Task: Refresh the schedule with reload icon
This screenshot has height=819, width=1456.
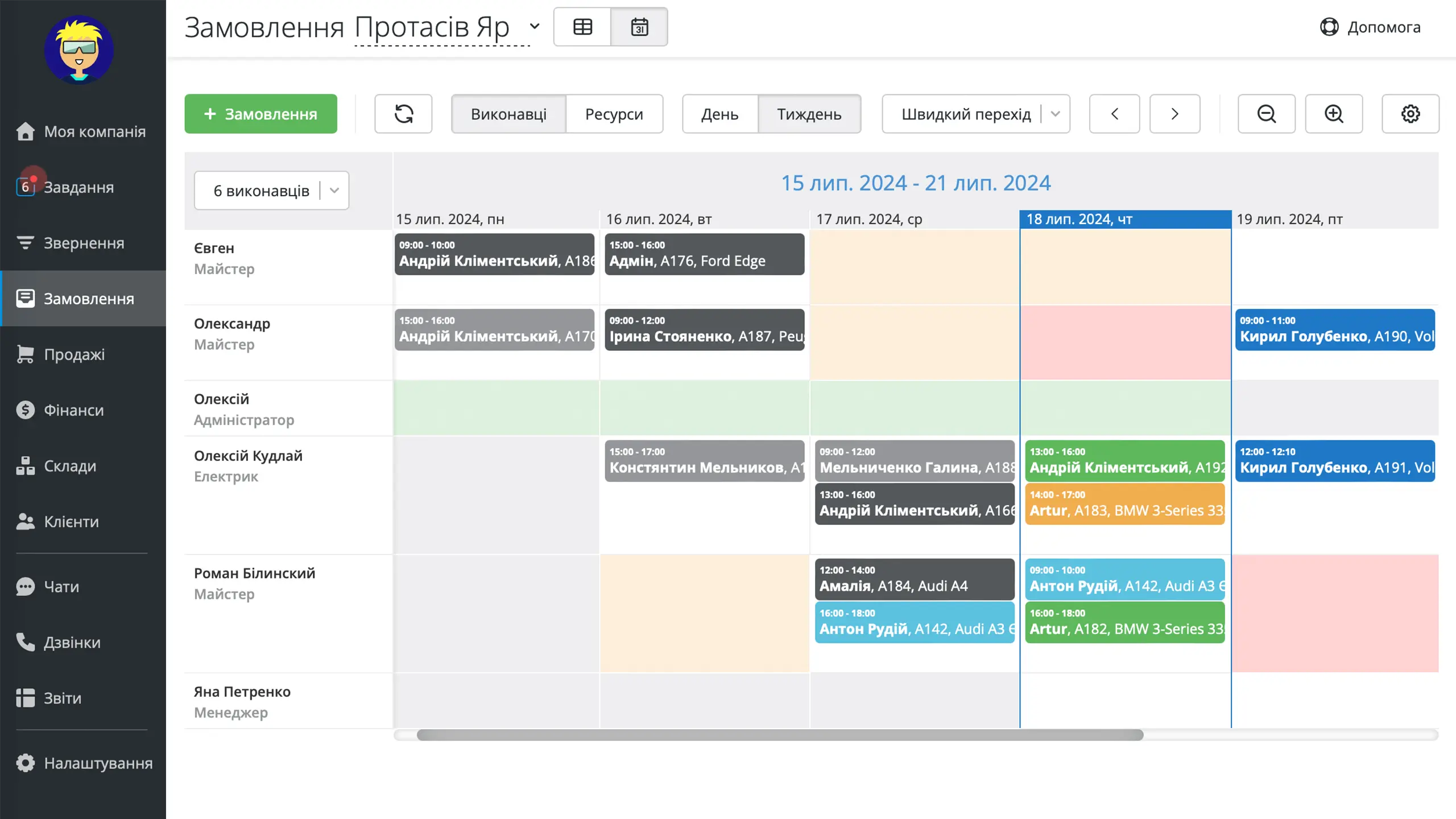Action: [x=404, y=114]
